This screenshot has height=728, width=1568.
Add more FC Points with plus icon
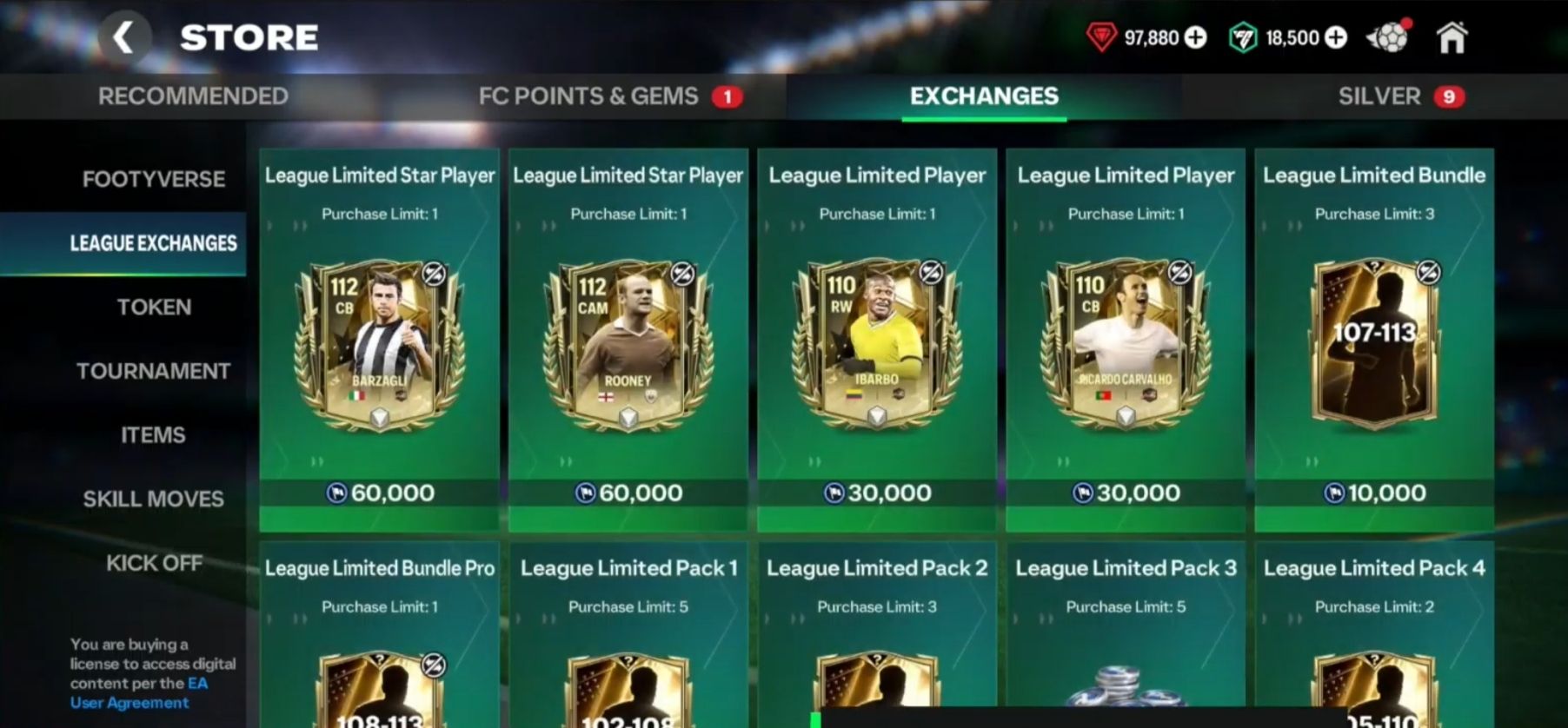[x=1196, y=37]
